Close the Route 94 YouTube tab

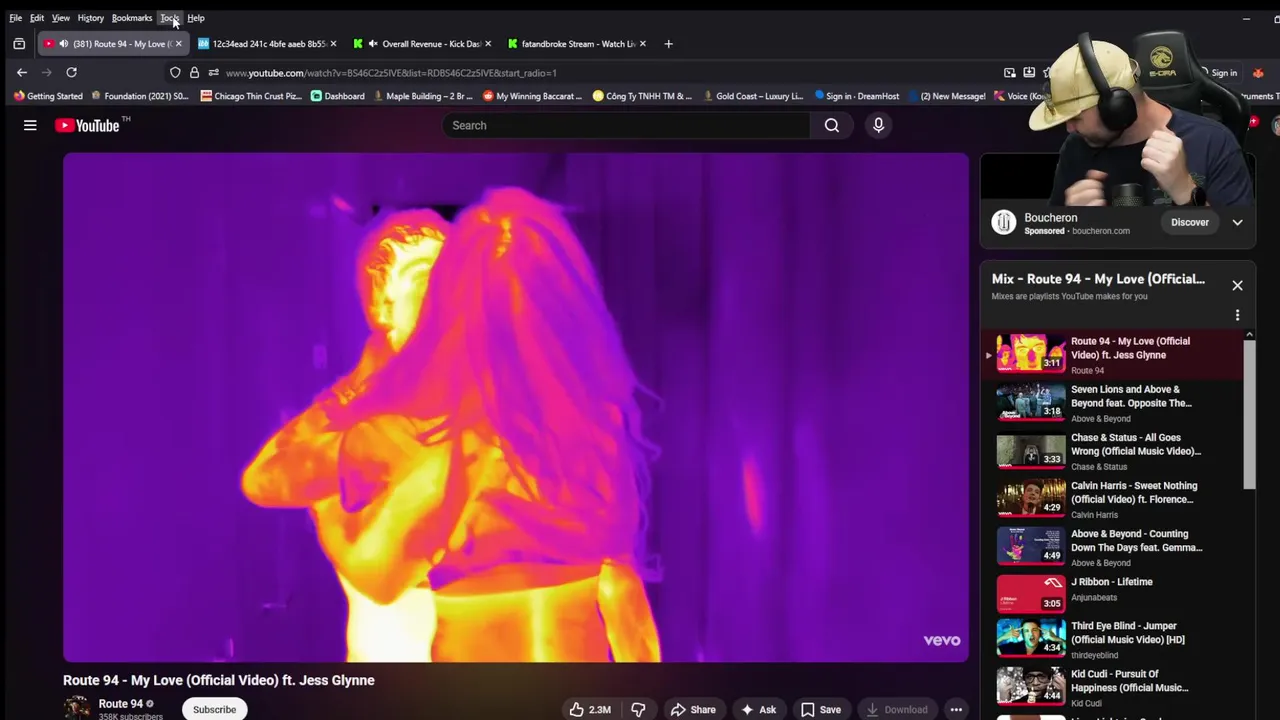(178, 44)
